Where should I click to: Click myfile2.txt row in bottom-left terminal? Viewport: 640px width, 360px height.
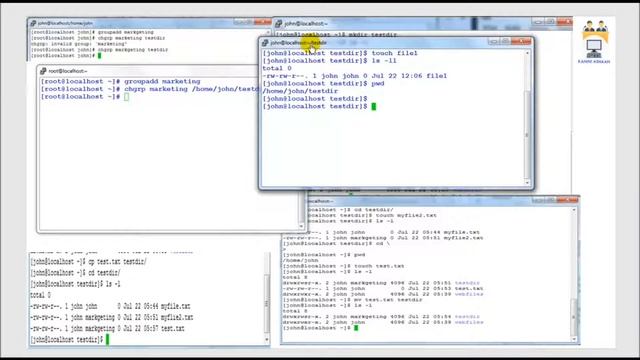(111, 317)
